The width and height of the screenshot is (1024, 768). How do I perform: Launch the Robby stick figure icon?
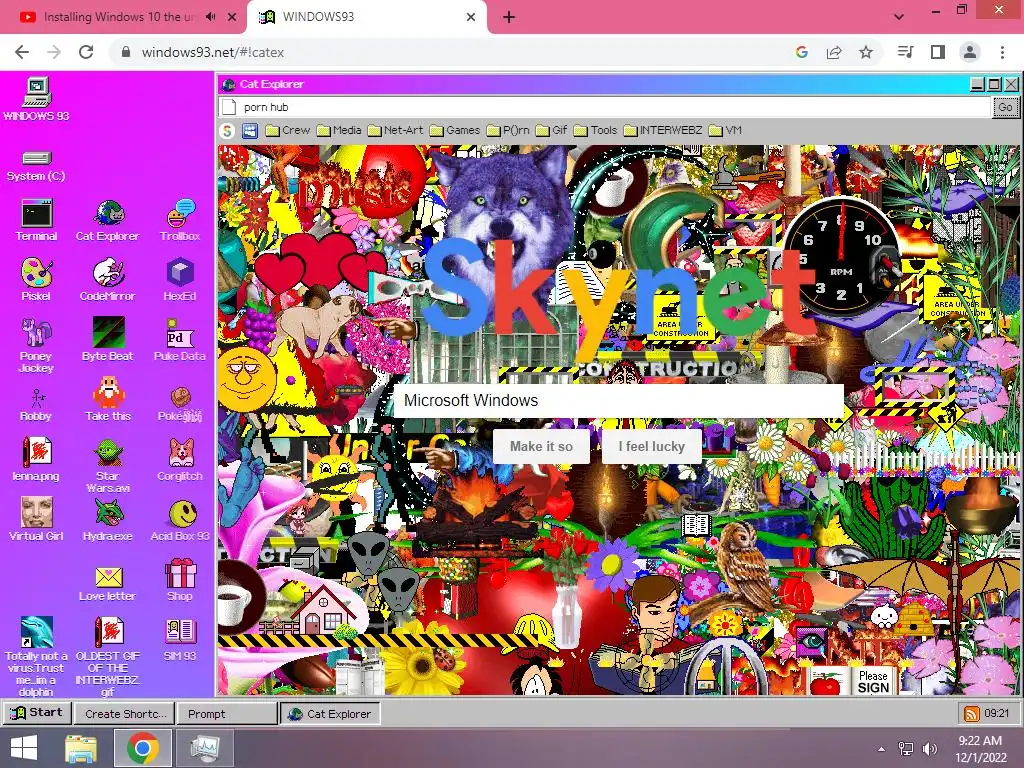tap(36, 405)
